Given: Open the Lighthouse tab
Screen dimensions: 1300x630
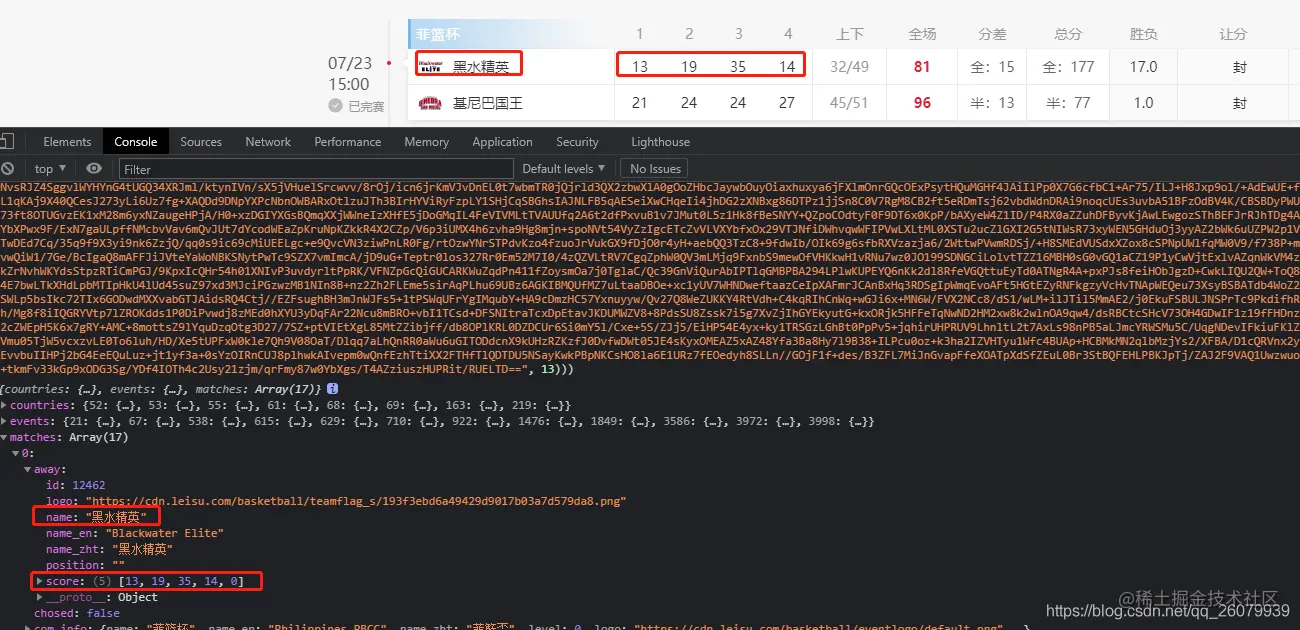Looking at the screenshot, I should [660, 142].
